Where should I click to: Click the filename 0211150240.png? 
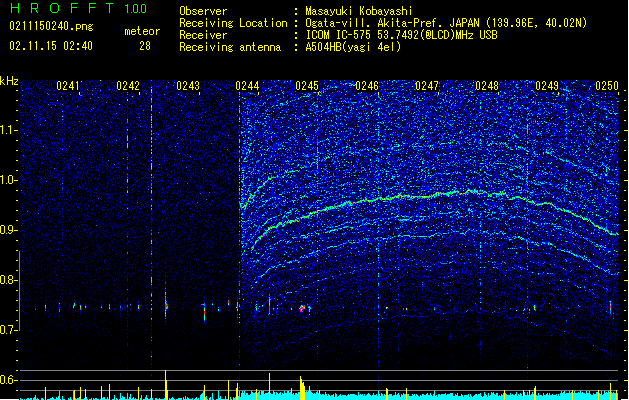51,26
